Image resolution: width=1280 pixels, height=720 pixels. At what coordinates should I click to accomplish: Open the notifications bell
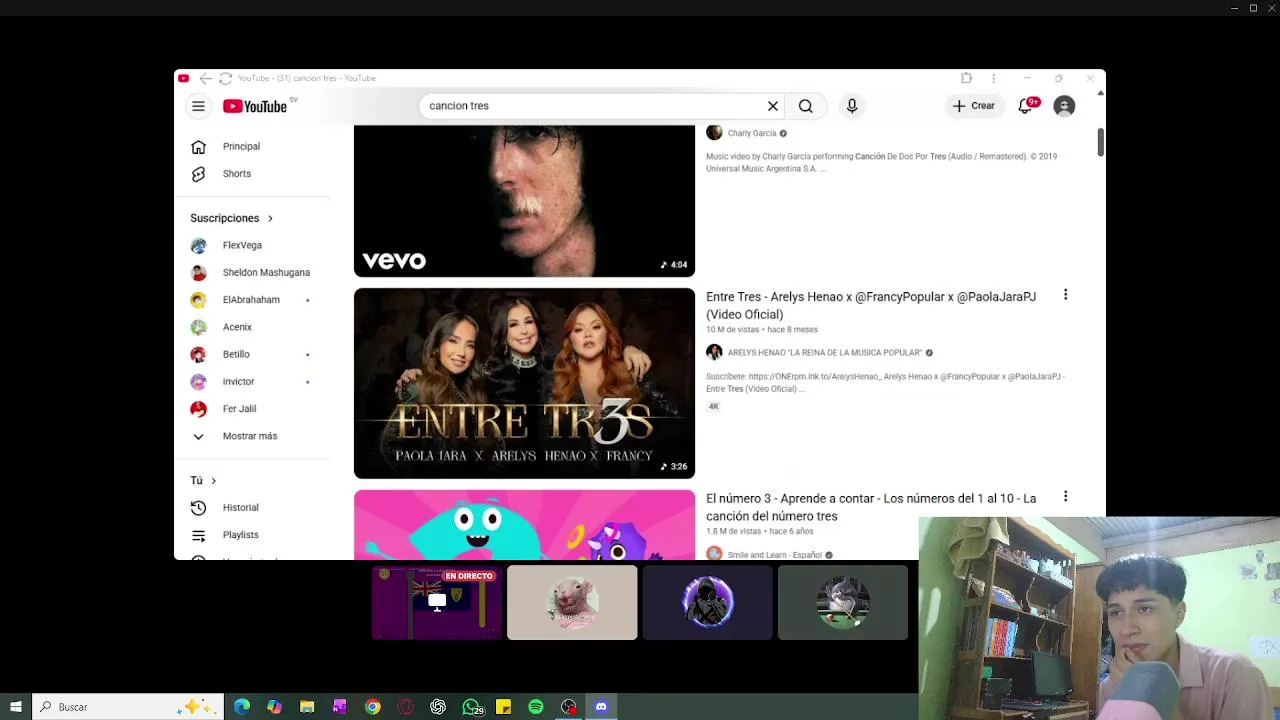click(x=1026, y=106)
